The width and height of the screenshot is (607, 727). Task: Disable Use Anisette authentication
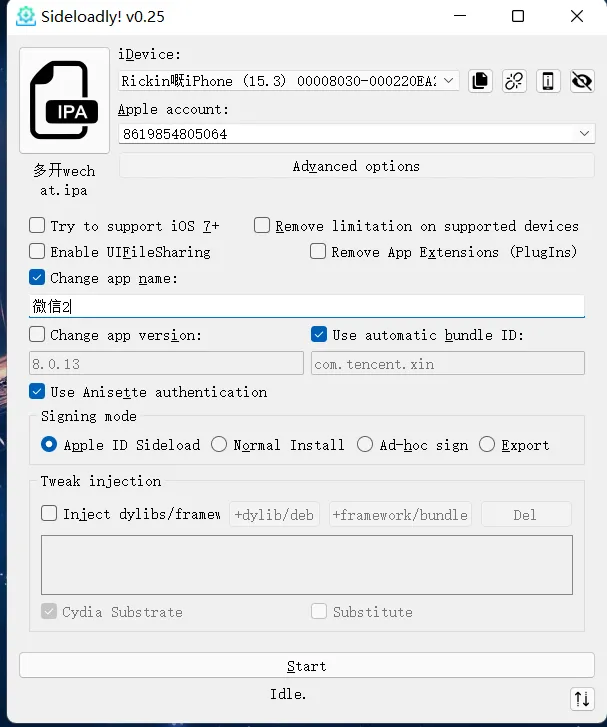tap(37, 392)
